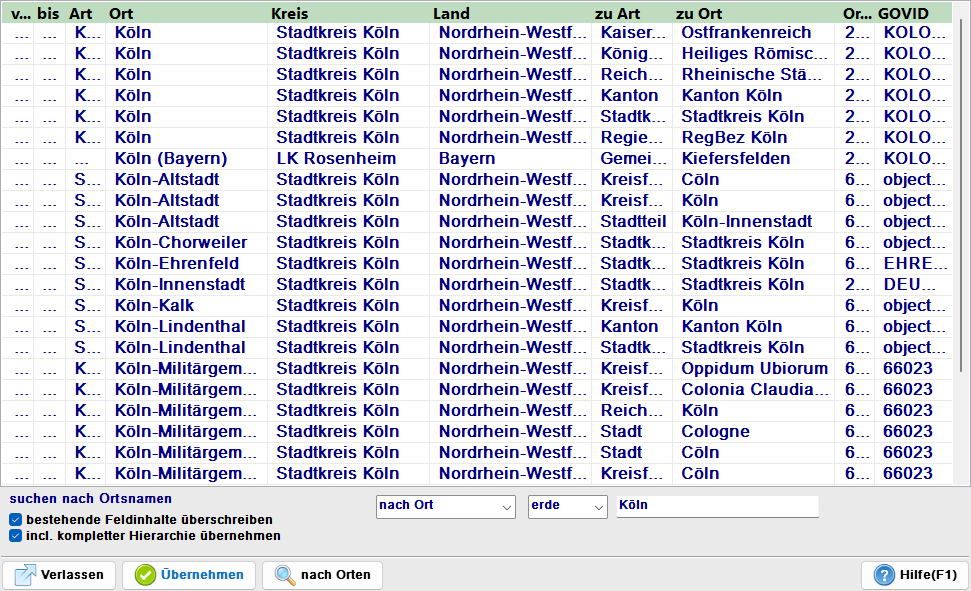Click the magnifier icon for nach Orten
Viewport: 971px width, 591px height.
click(285, 575)
